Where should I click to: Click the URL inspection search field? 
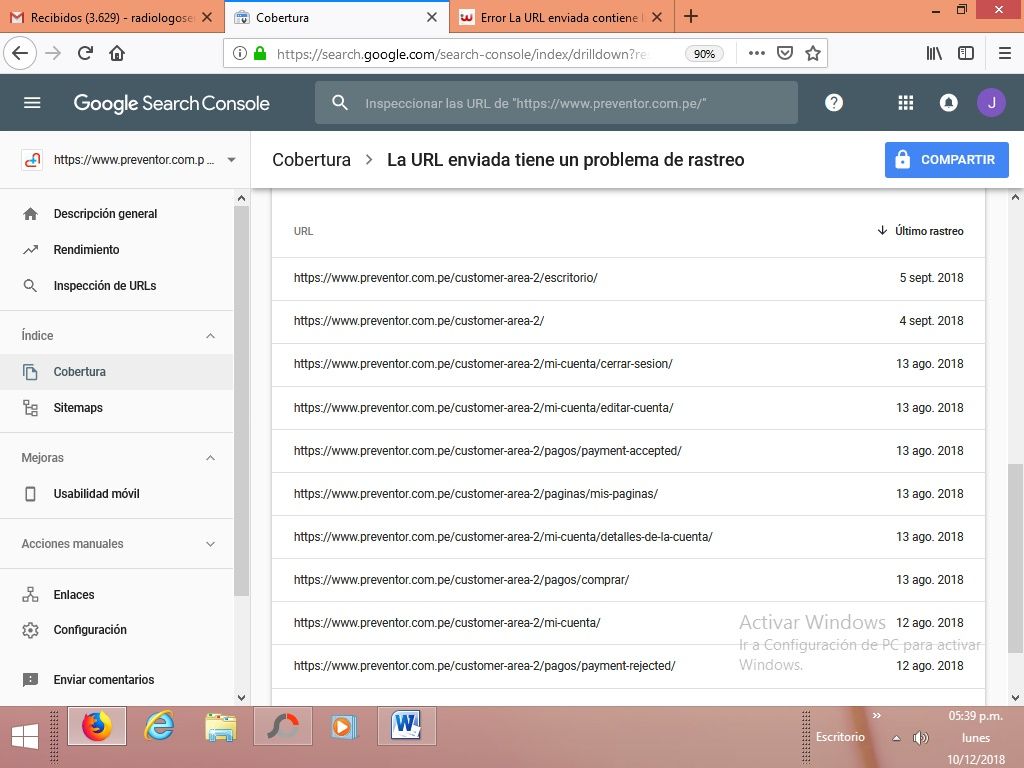tap(556, 103)
